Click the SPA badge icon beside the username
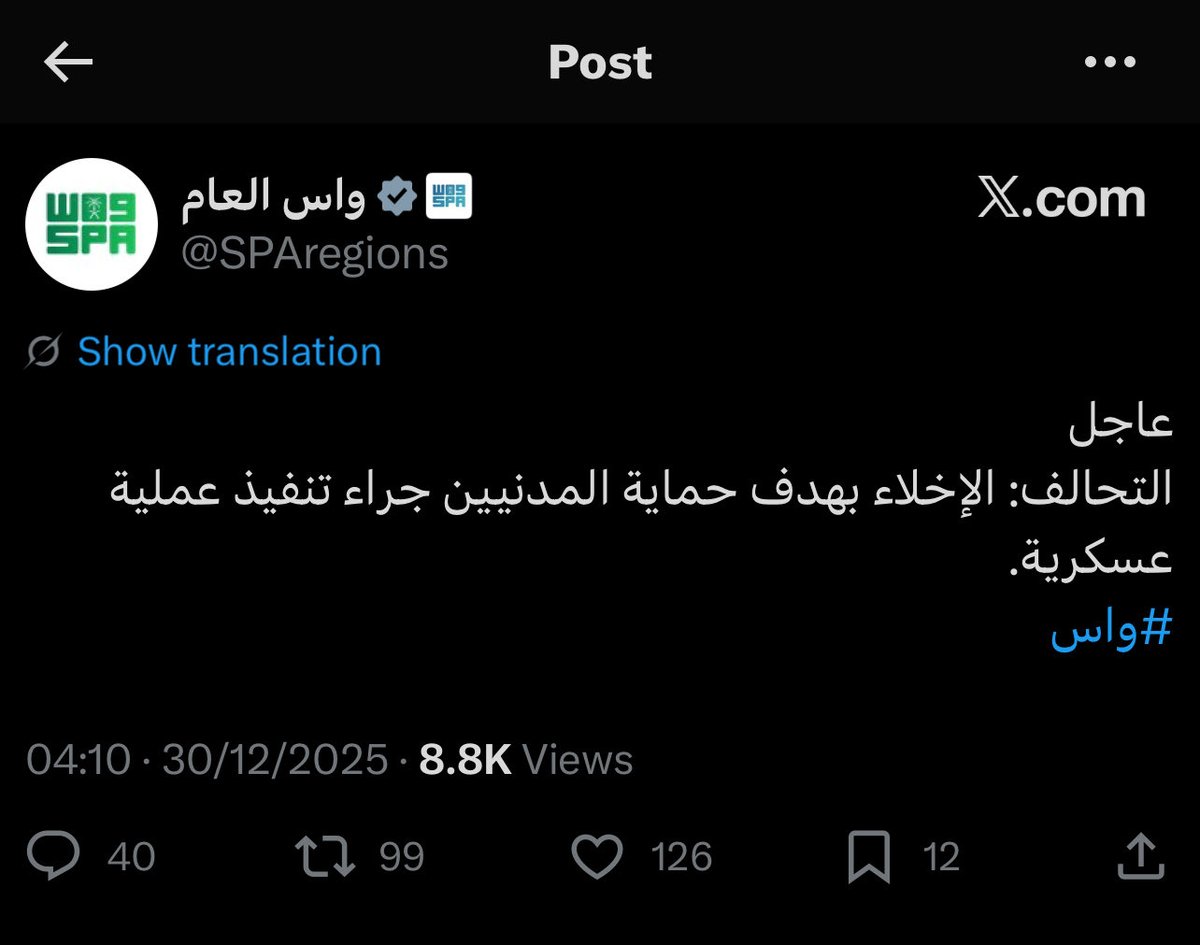This screenshot has width=1200, height=945. point(447,195)
